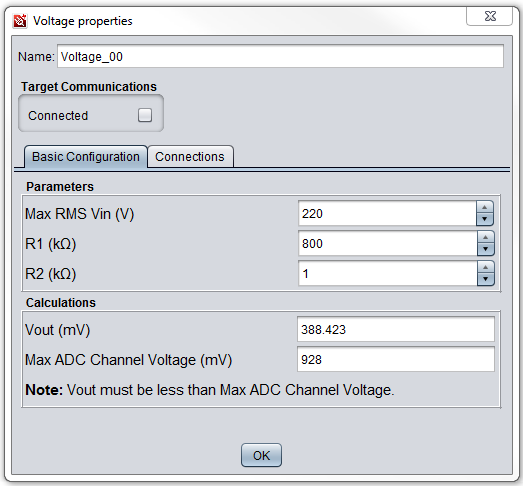Focus the Max RMS Vin value field

(387, 213)
